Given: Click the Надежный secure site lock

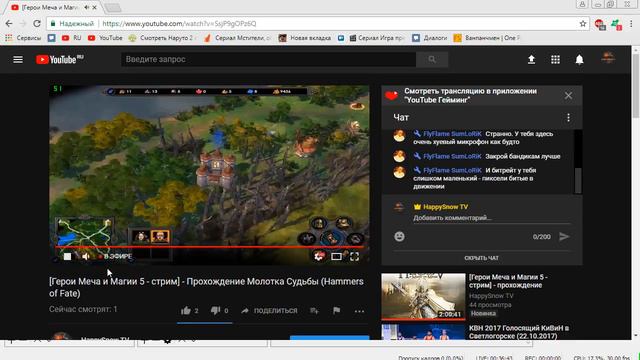Looking at the screenshot, I should pos(72,24).
